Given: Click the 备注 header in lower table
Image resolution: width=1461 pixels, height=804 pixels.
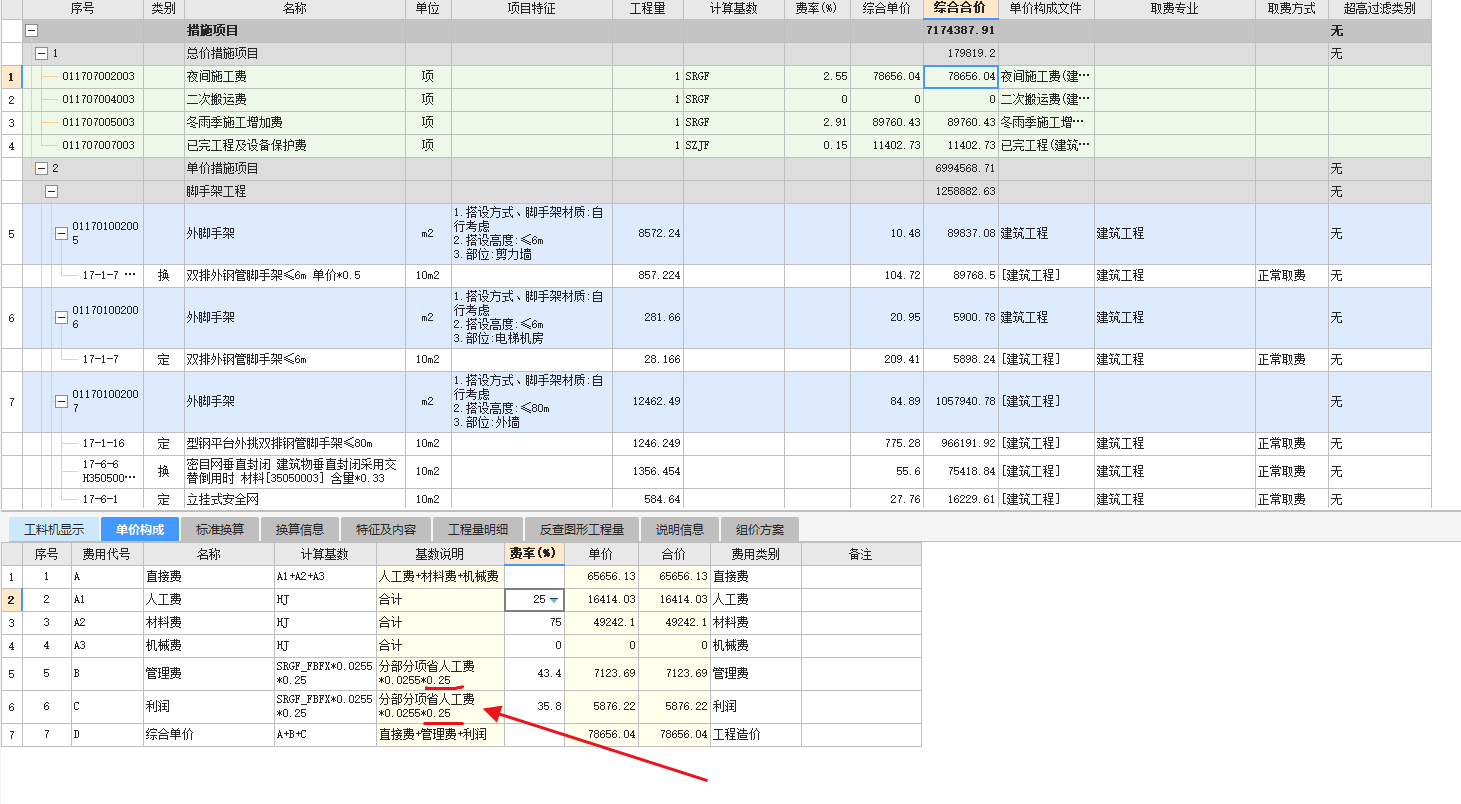Looking at the screenshot, I should (x=861, y=554).
